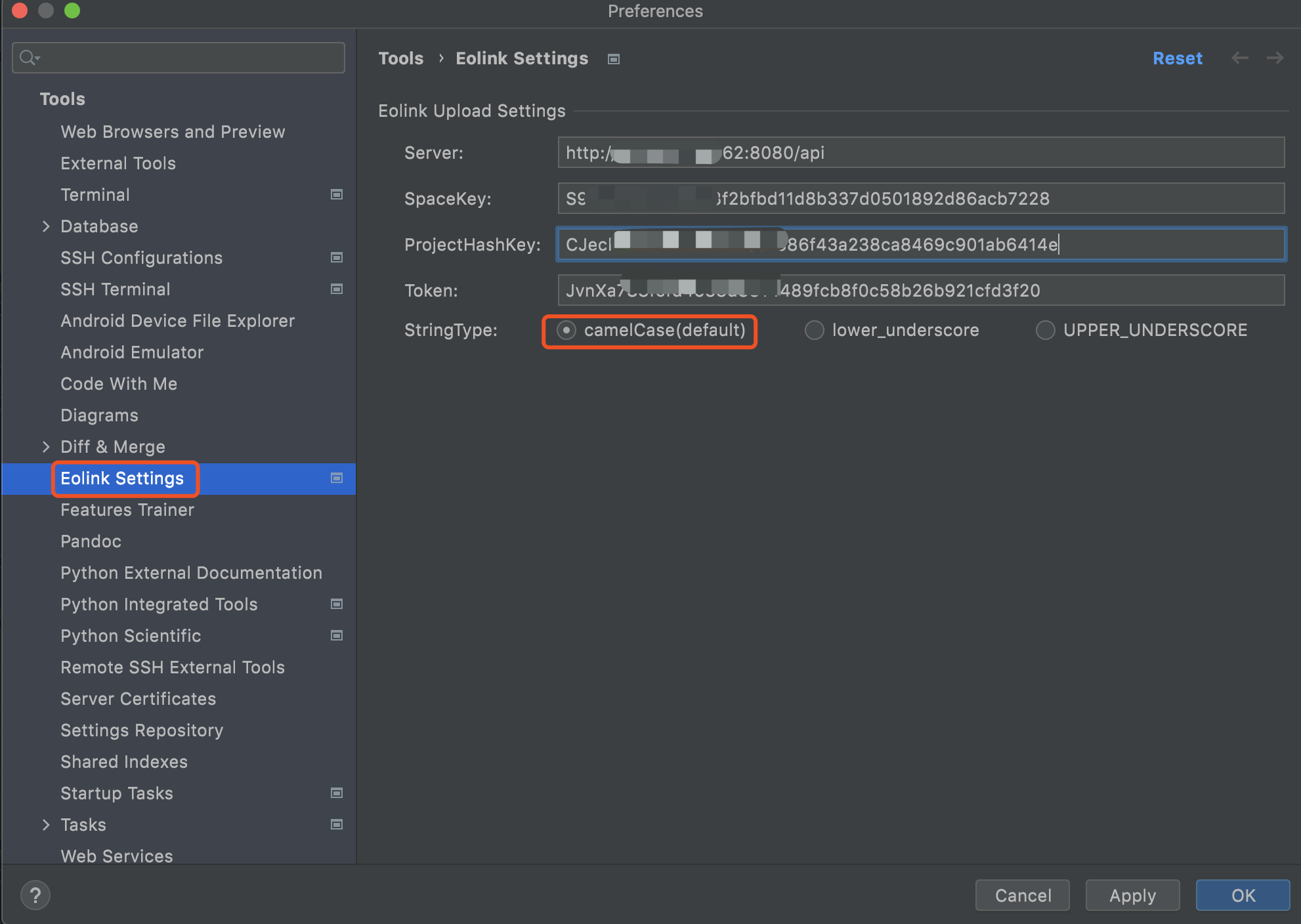Click the project icon beside Python Scientific
This screenshot has width=1301, height=924.
tap(337, 635)
